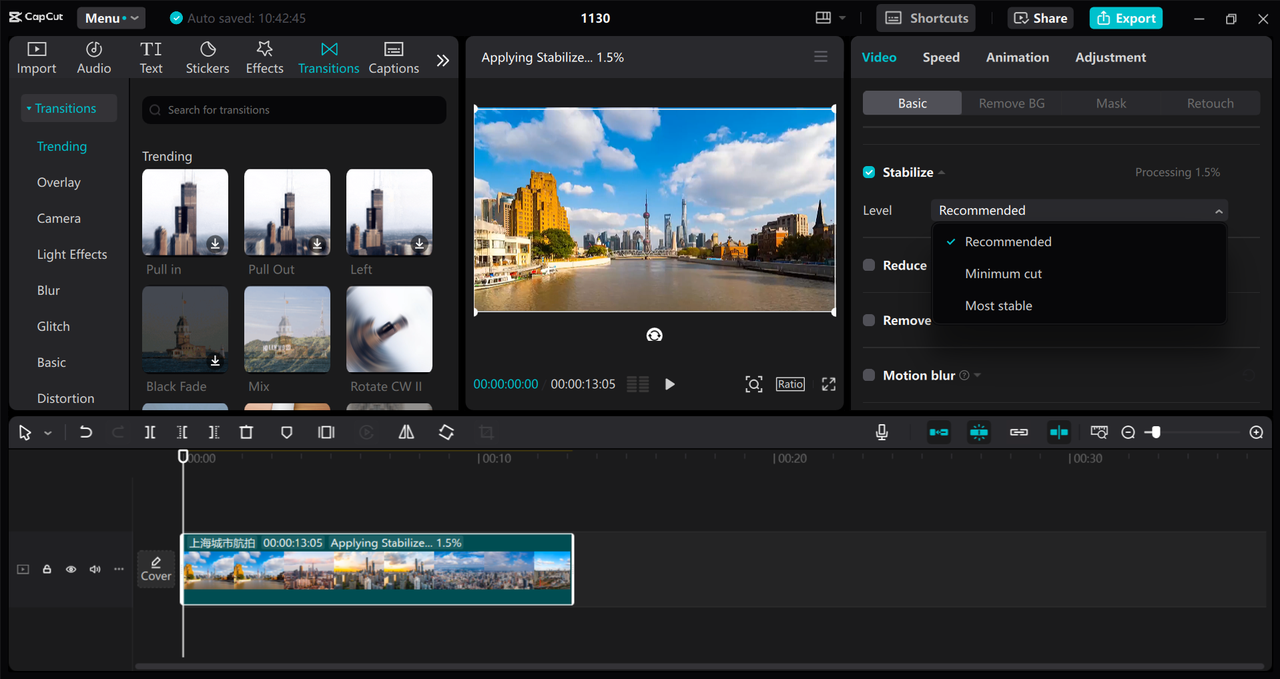This screenshot has width=1280, height=679.
Task: Enter fullscreen preview mode
Action: 828,384
